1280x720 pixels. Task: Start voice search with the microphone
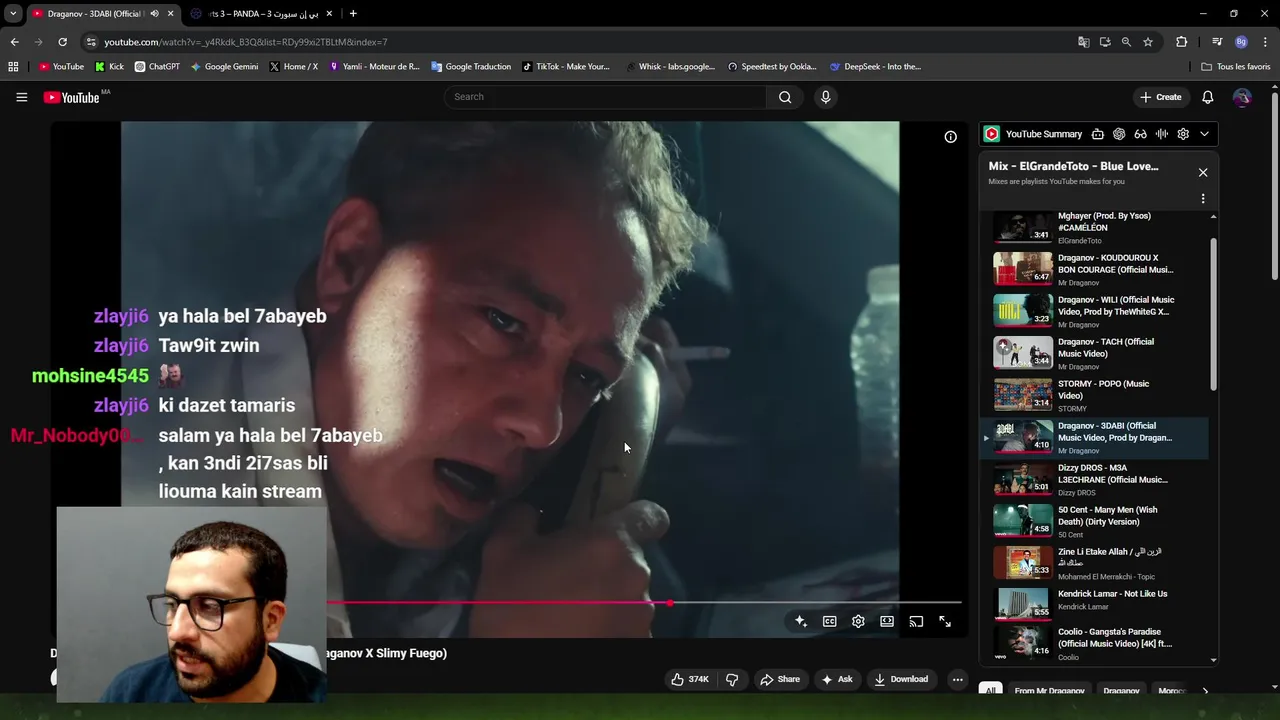[825, 97]
